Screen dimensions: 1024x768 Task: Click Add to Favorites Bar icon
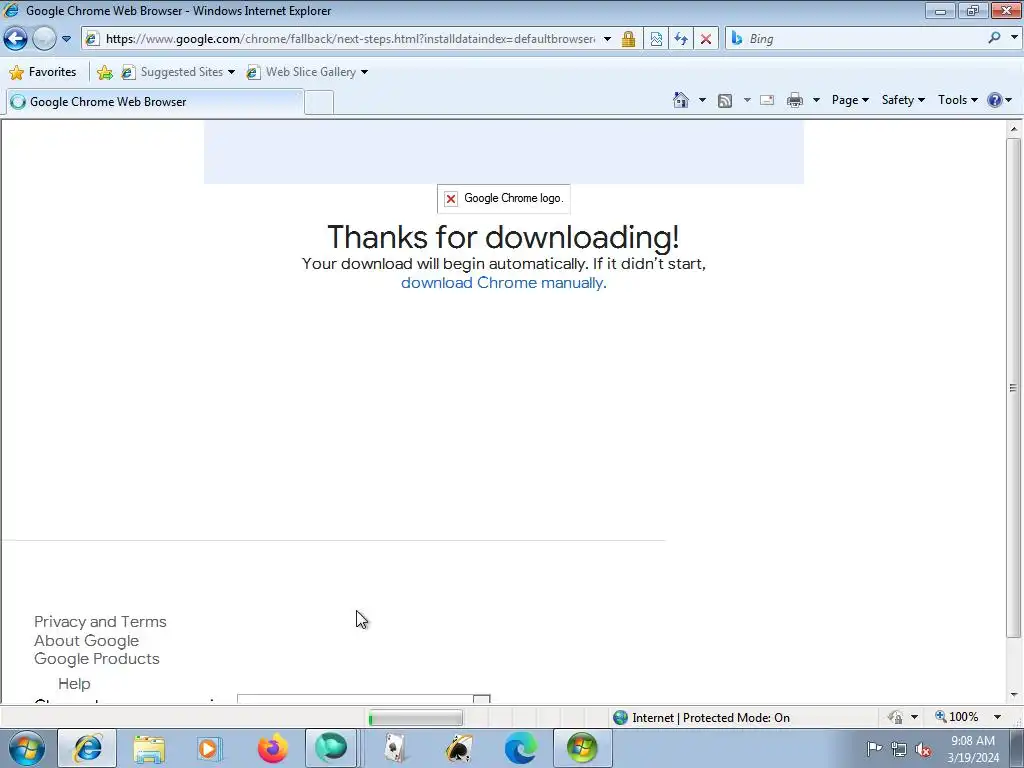104,72
